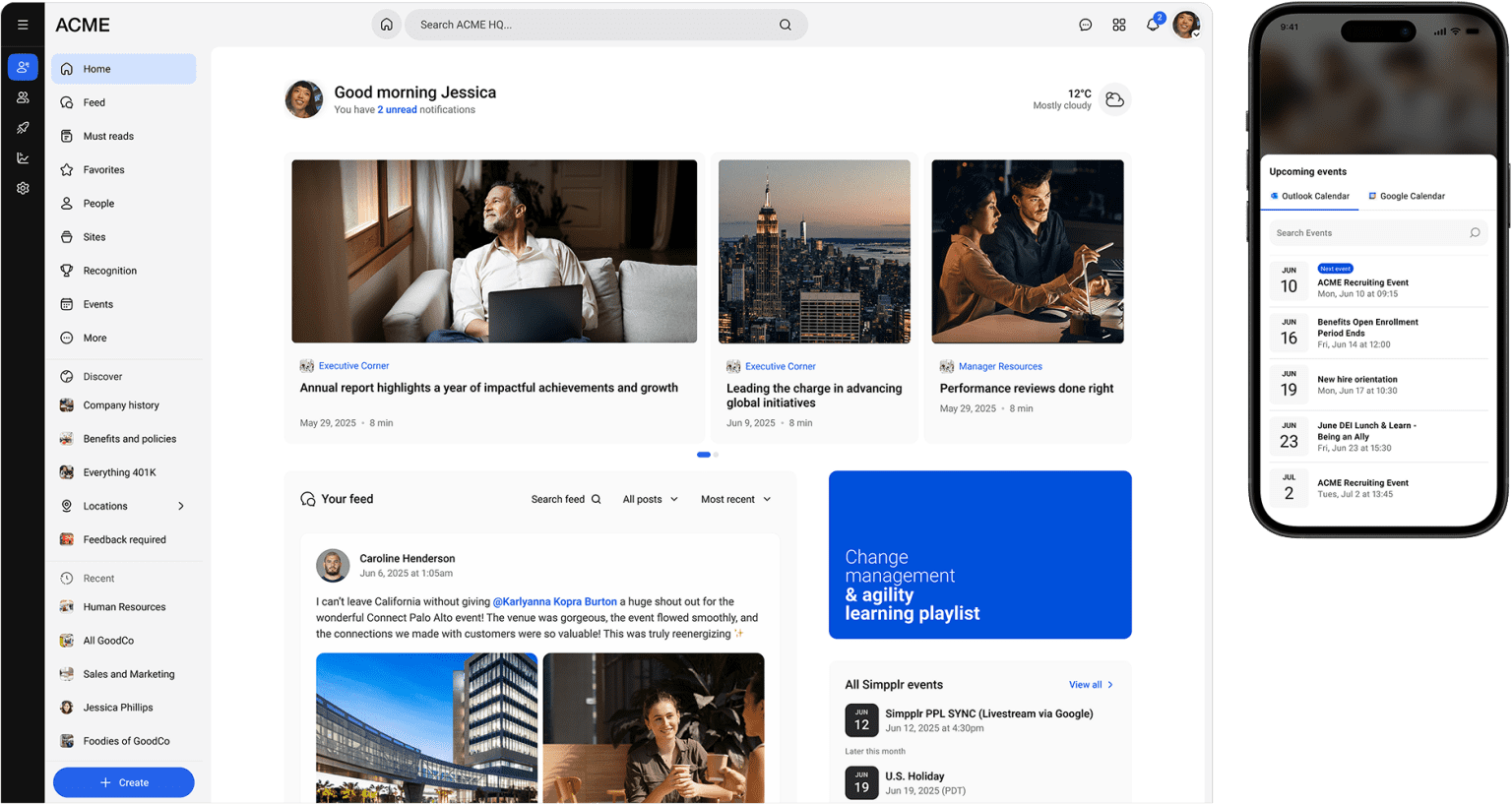Open the messages chat bubble icon
This screenshot has width=1512, height=804.
click(1085, 24)
